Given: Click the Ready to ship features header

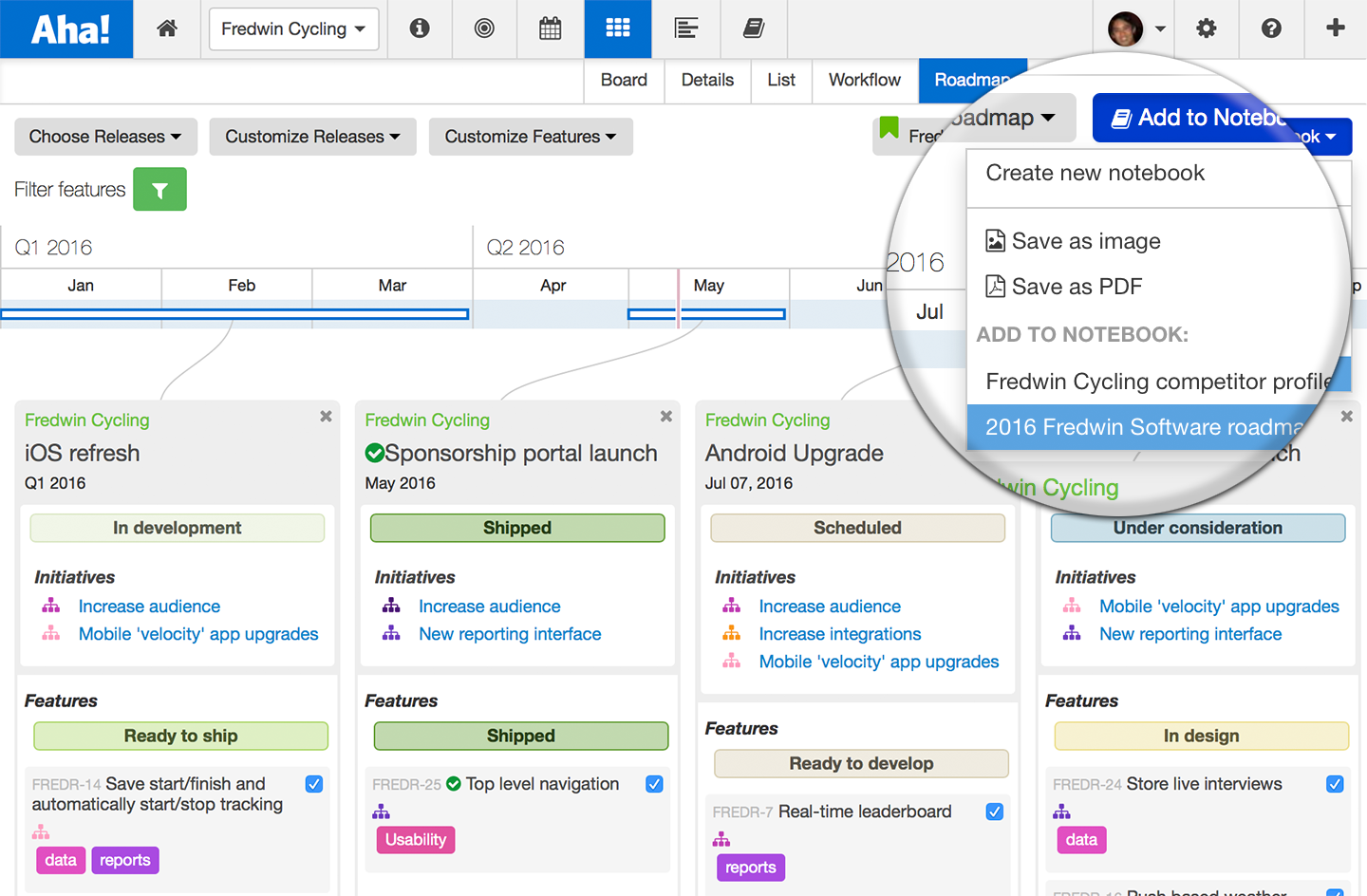Looking at the screenshot, I should (180, 736).
